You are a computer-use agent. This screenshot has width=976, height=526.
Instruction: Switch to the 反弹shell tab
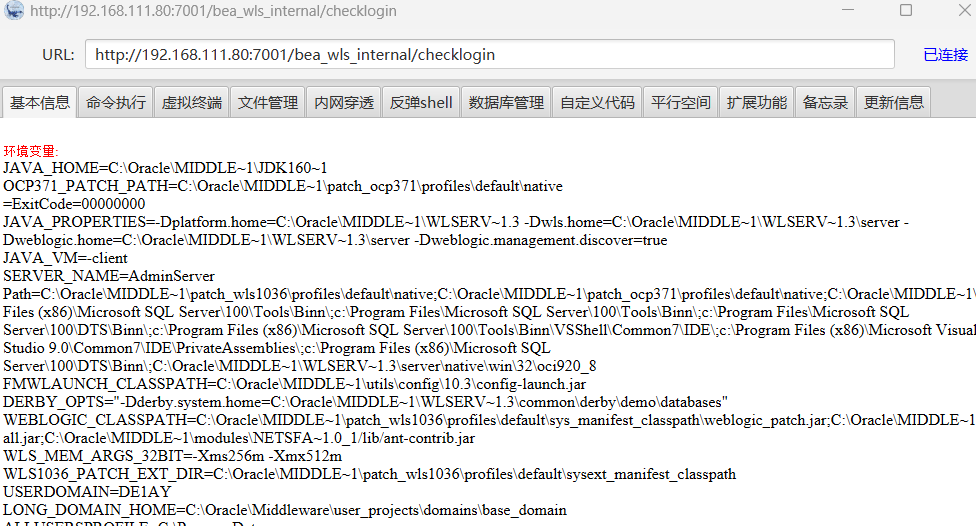click(x=421, y=102)
